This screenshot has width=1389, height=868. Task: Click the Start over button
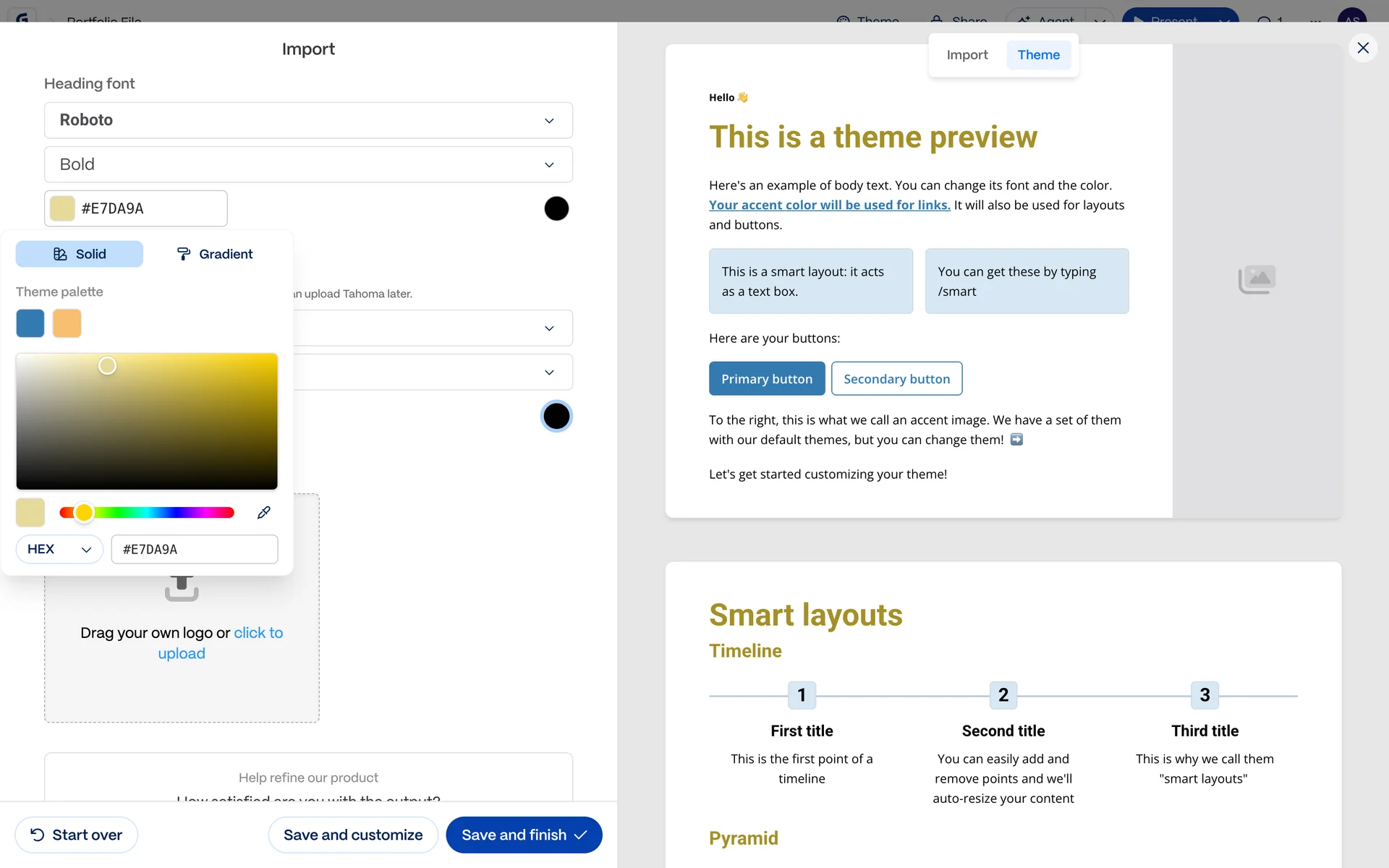[x=77, y=835]
